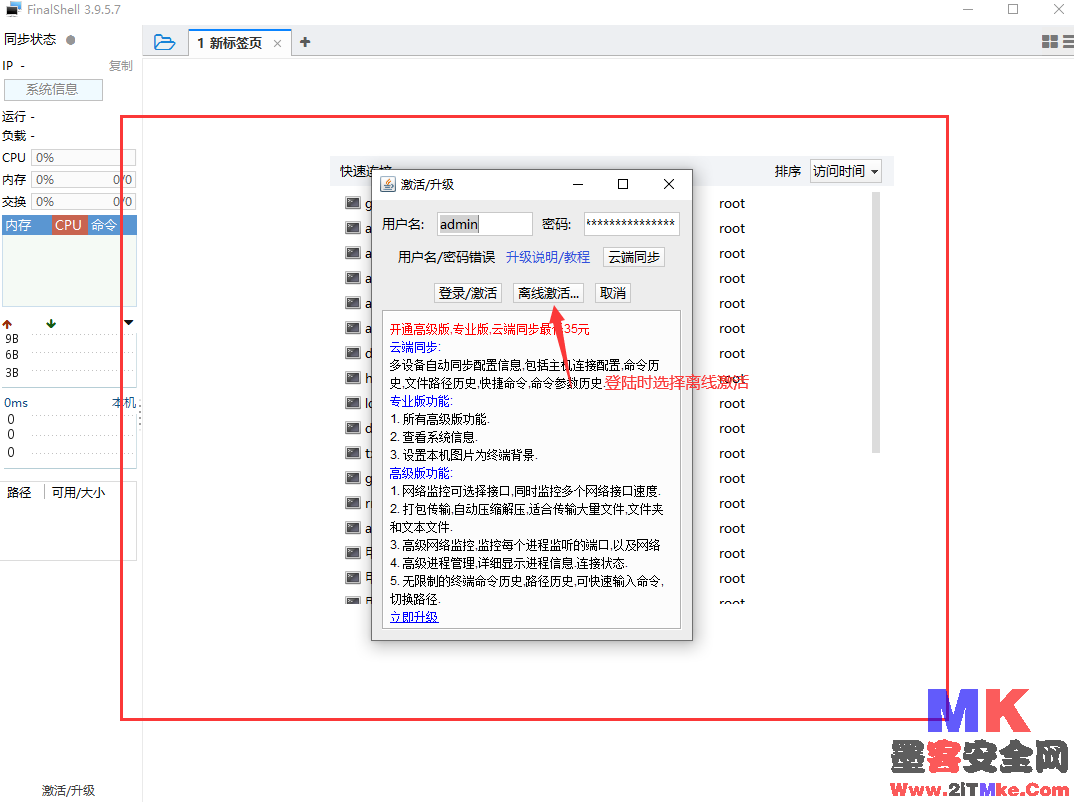Viewport: 1074px width, 802px height.
Task: Minimize the 激活/升级 dialog
Action: point(578,184)
